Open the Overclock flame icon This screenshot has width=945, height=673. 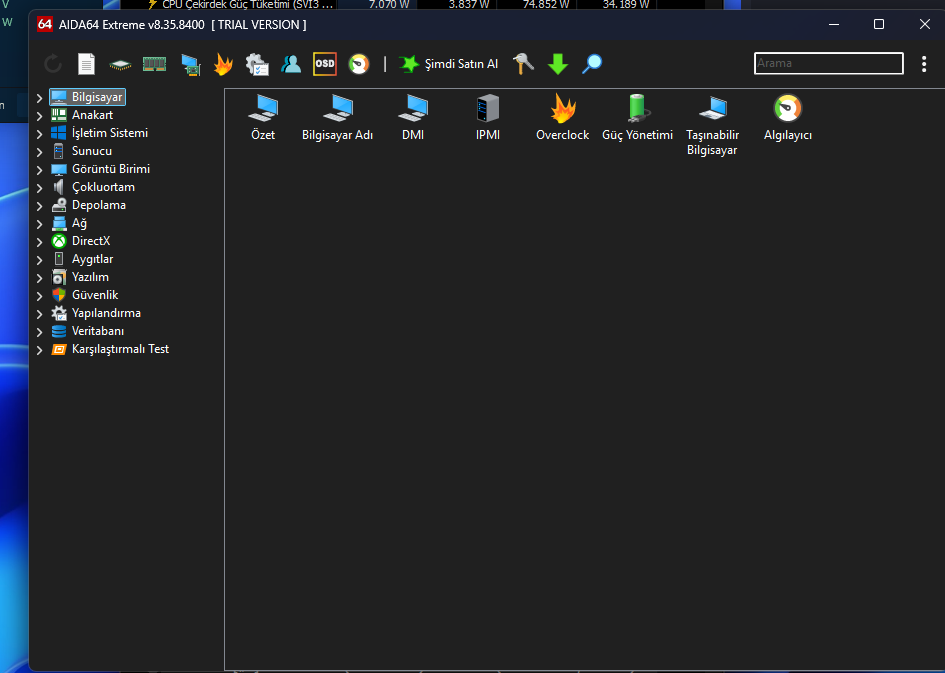click(x=563, y=118)
